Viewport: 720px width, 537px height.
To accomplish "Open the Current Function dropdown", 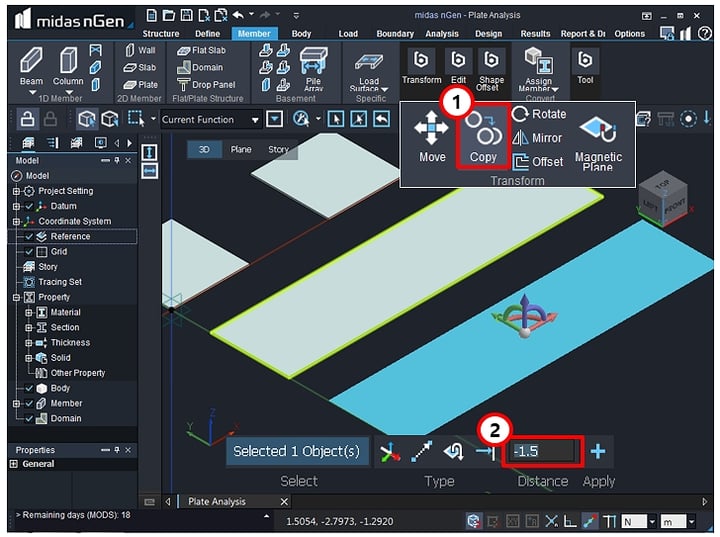I will [x=211, y=120].
